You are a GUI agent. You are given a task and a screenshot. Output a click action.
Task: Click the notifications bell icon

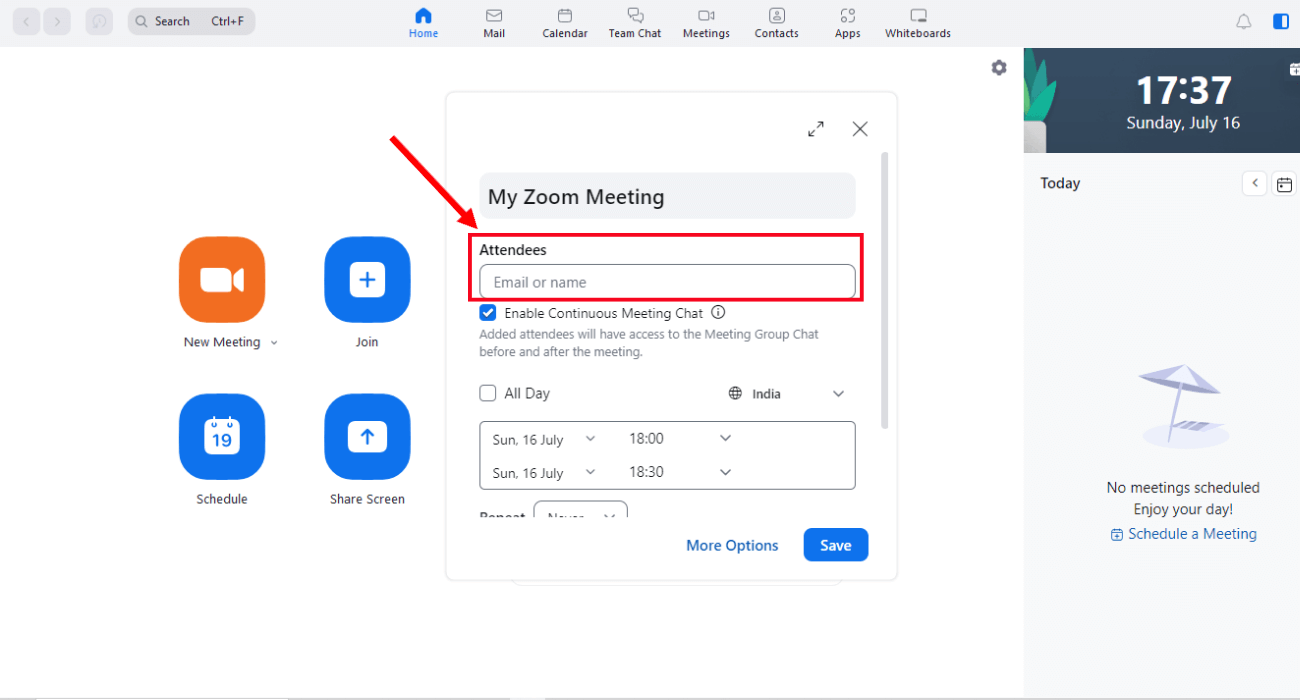1244,21
